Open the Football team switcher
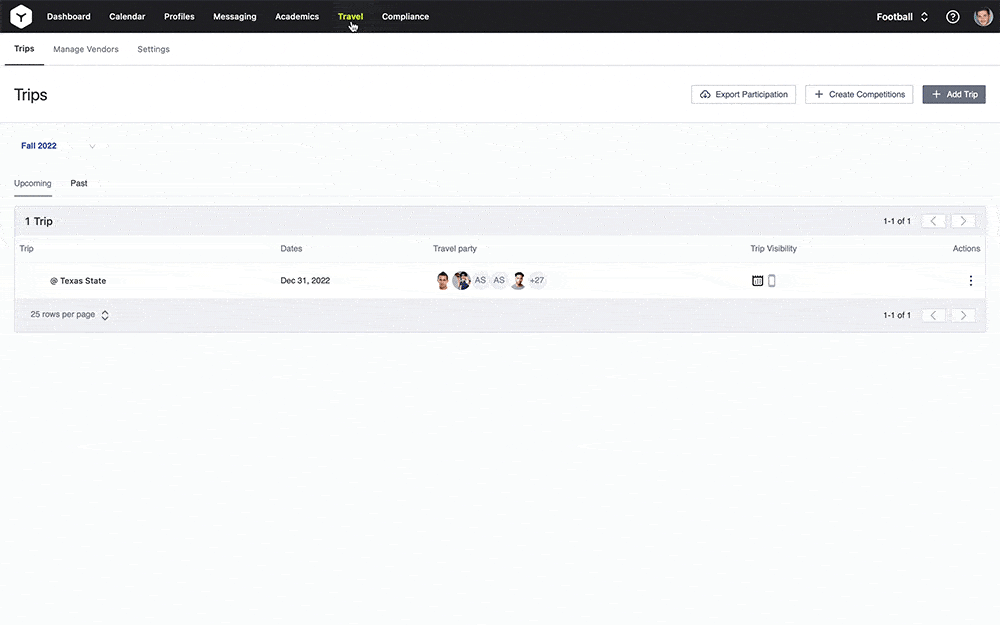1000x625 pixels. click(x=902, y=17)
